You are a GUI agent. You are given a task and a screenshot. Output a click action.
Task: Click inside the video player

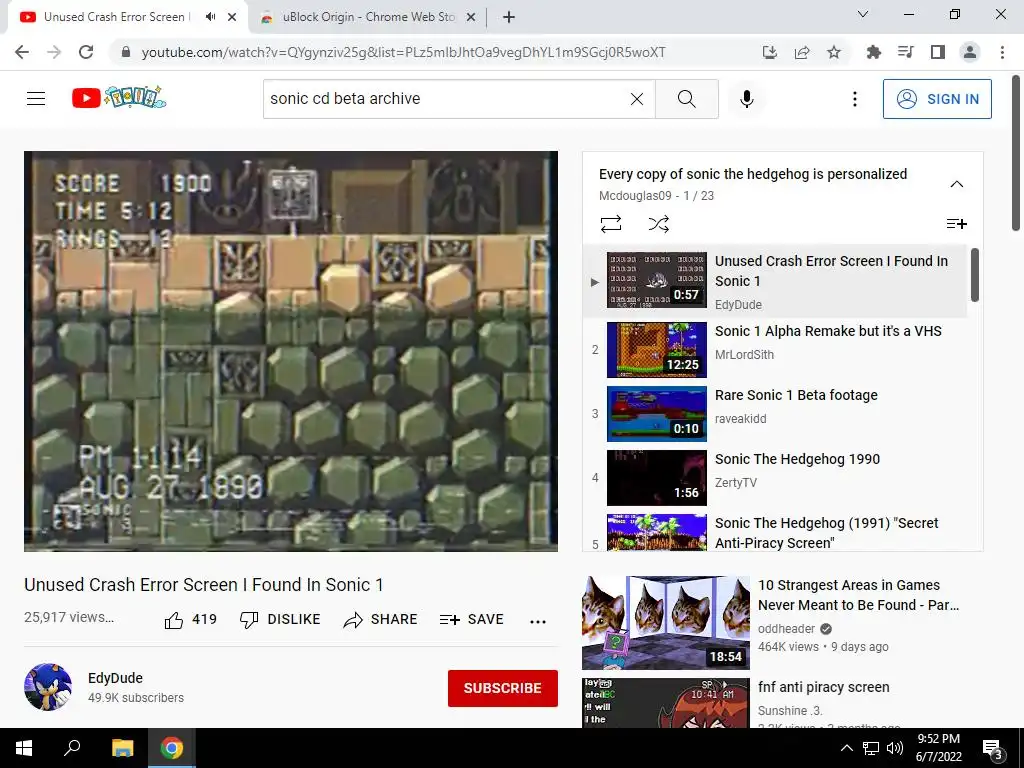pyautogui.click(x=291, y=351)
